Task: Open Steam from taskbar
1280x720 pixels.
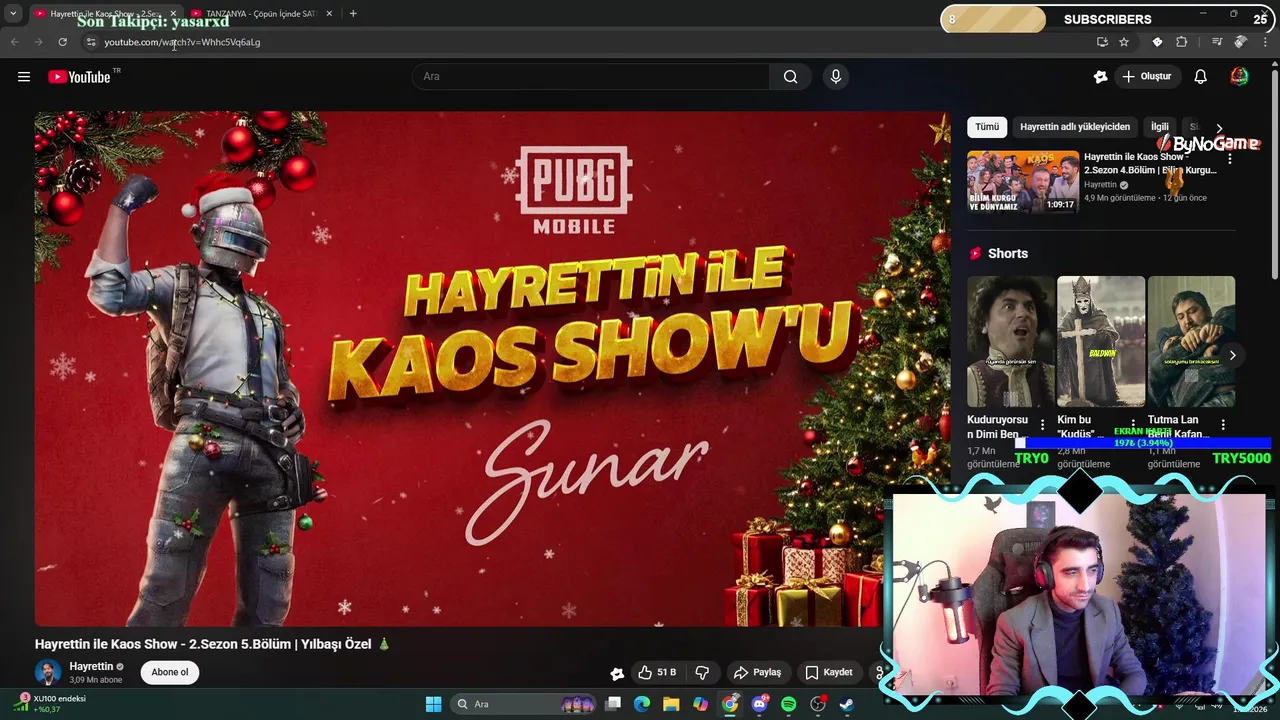Action: [x=847, y=704]
